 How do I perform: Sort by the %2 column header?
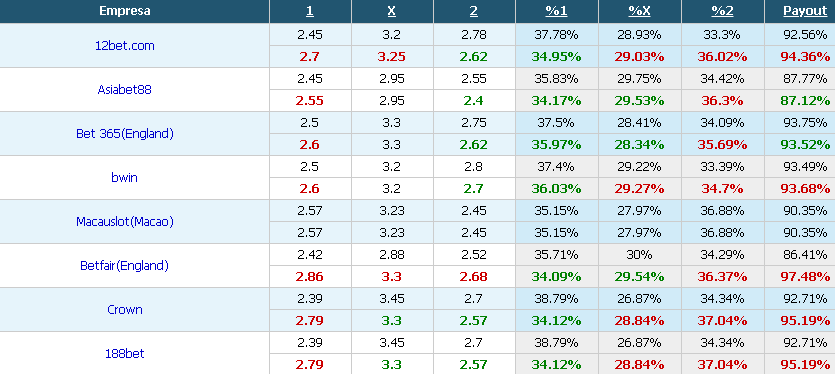click(723, 11)
